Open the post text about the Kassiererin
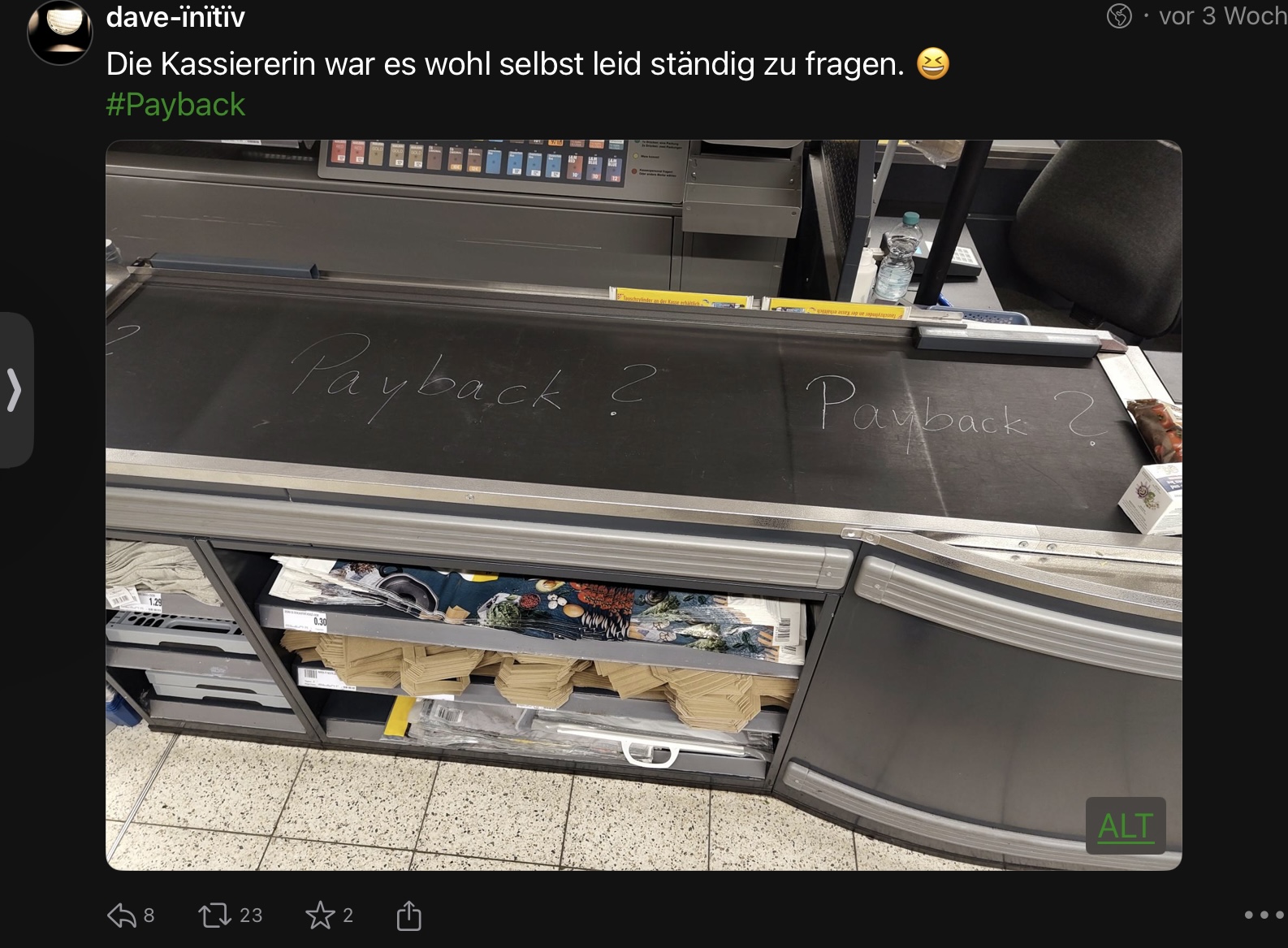The height and width of the screenshot is (948, 1288). (504, 63)
